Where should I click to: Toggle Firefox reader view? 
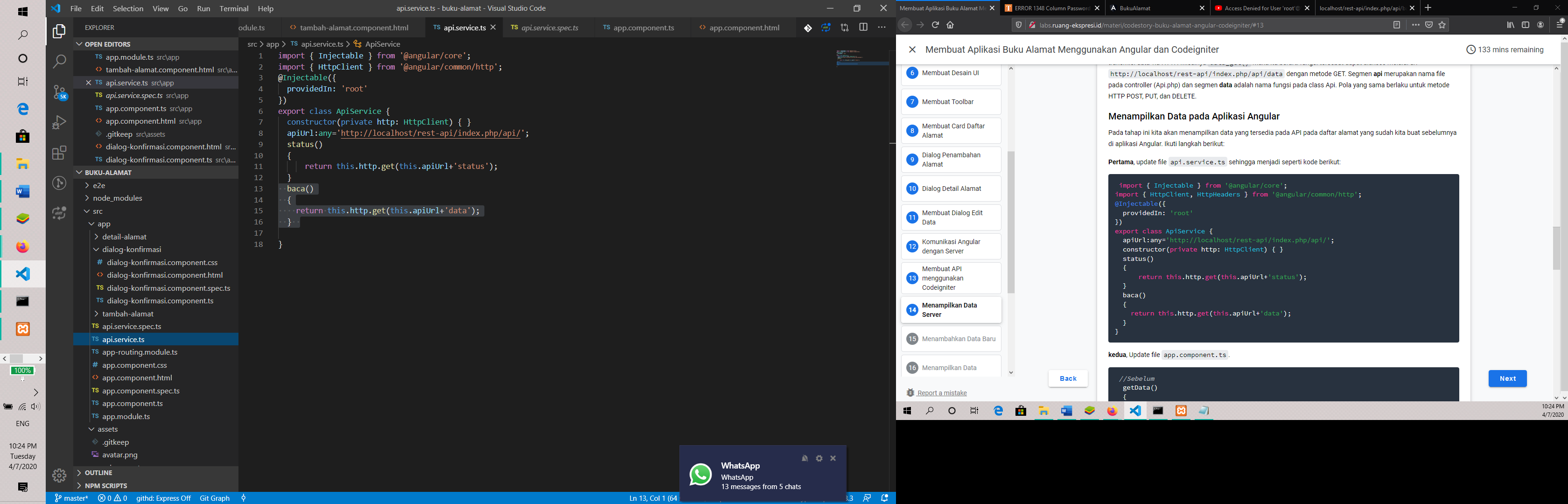[1396, 25]
